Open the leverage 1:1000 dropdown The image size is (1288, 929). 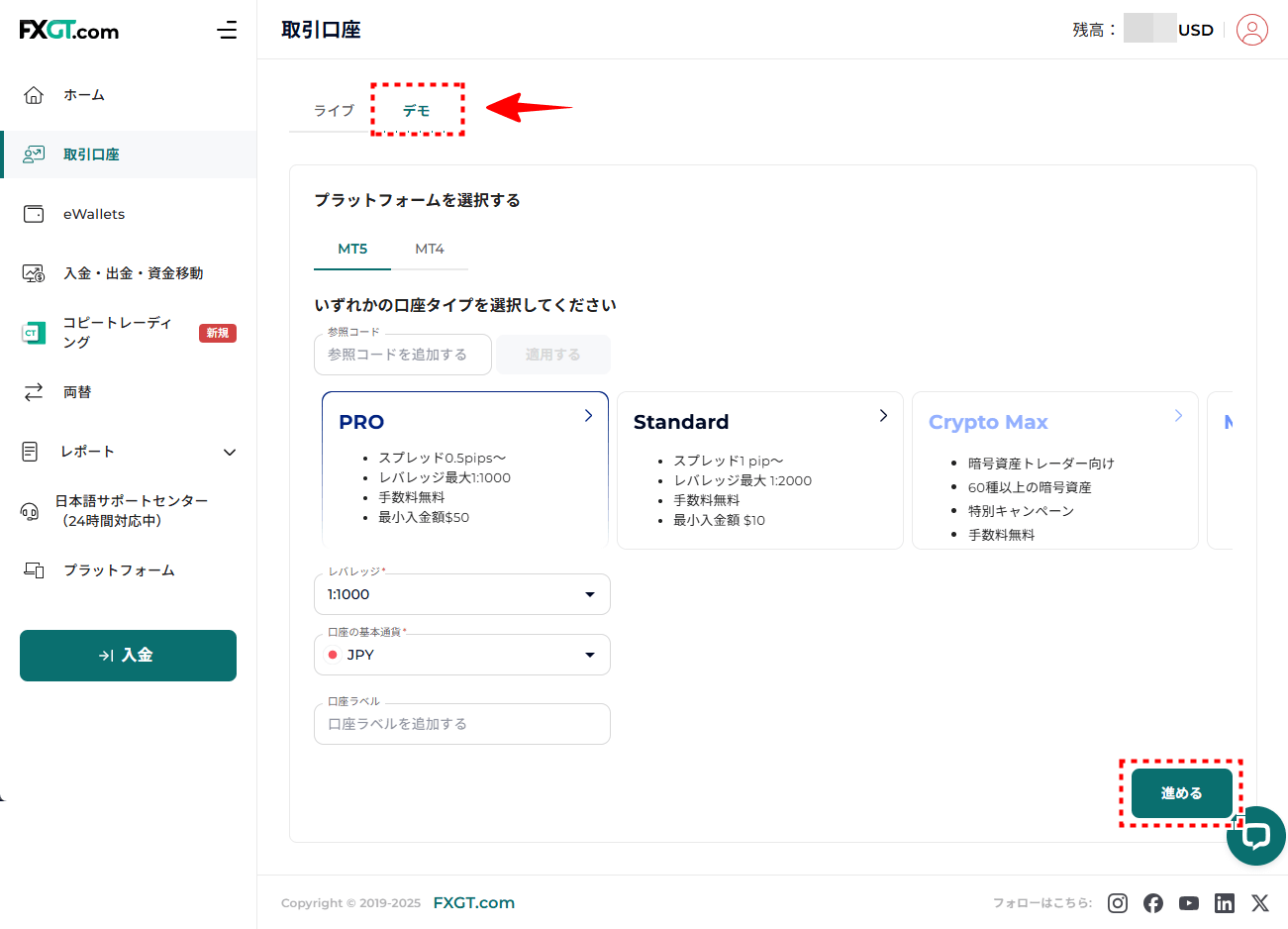[461, 594]
